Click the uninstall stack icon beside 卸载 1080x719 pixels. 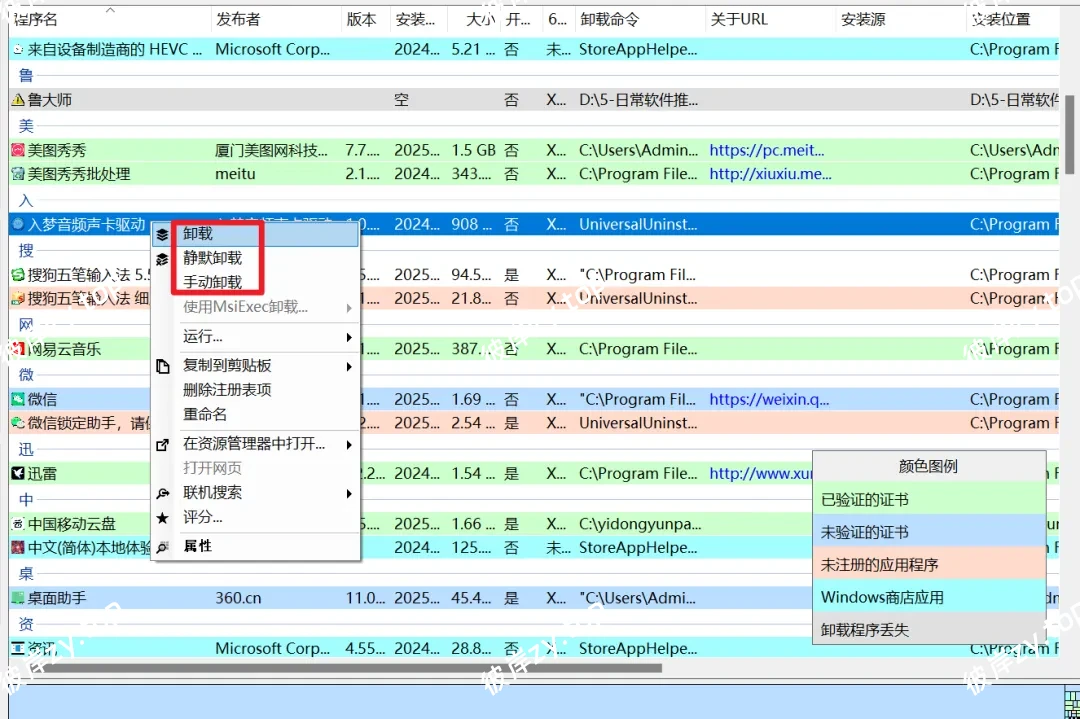(x=163, y=232)
